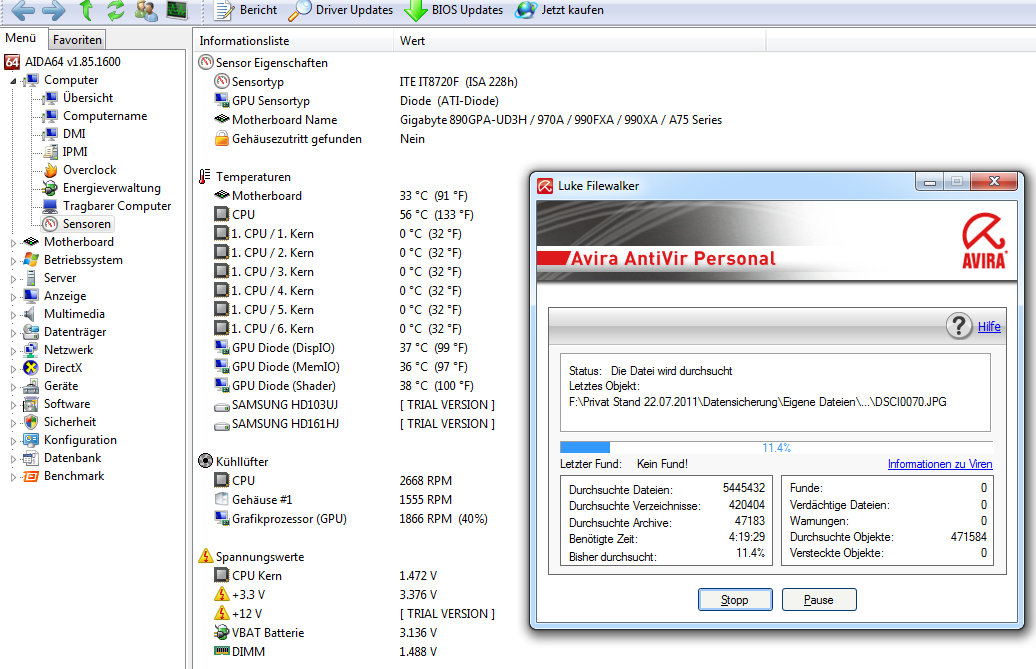Click the Geräte tree icon
Screen dimensions: 1036x669
30,386
